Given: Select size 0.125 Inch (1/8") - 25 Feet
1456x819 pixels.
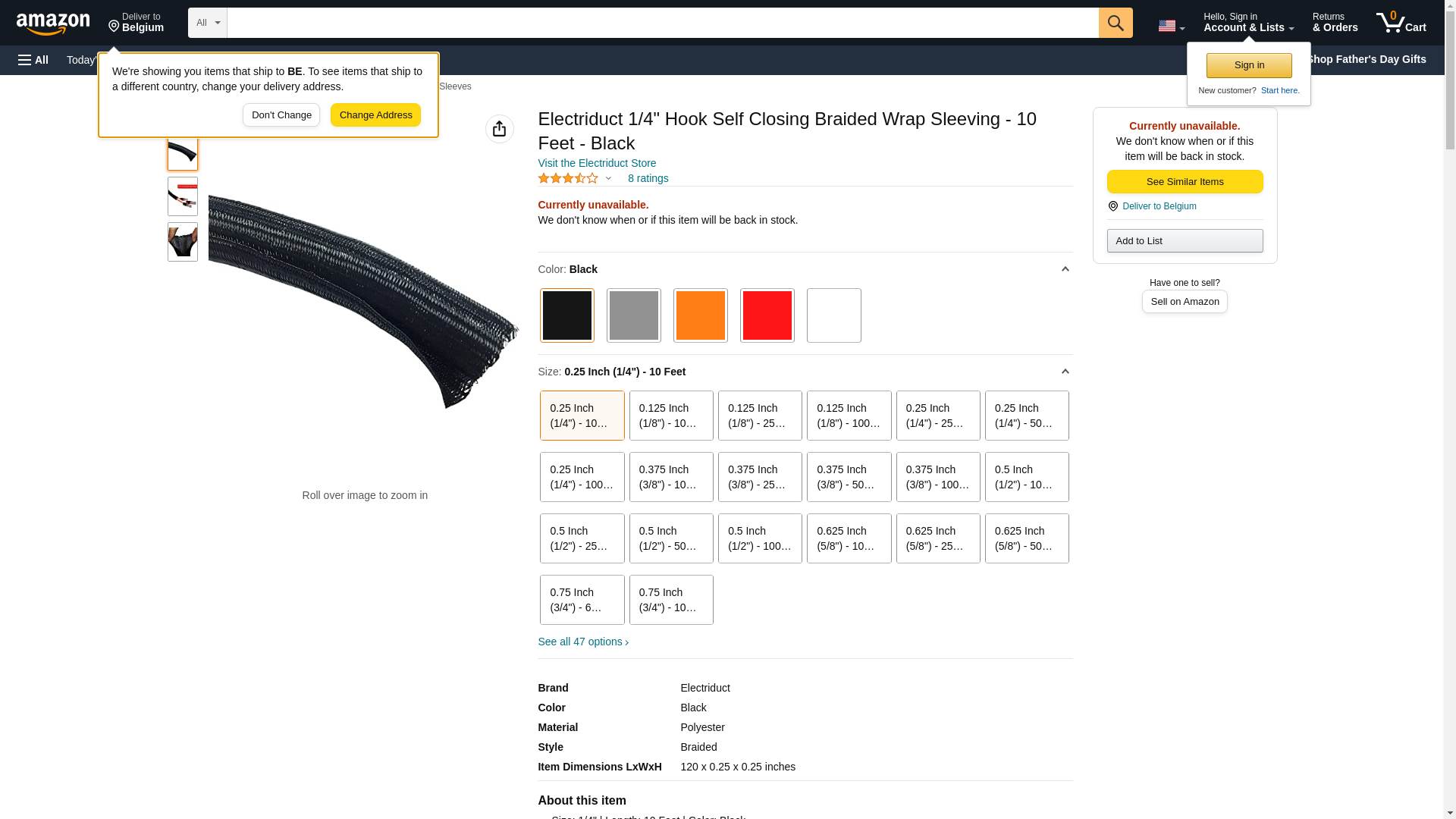Looking at the screenshot, I should [759, 416].
